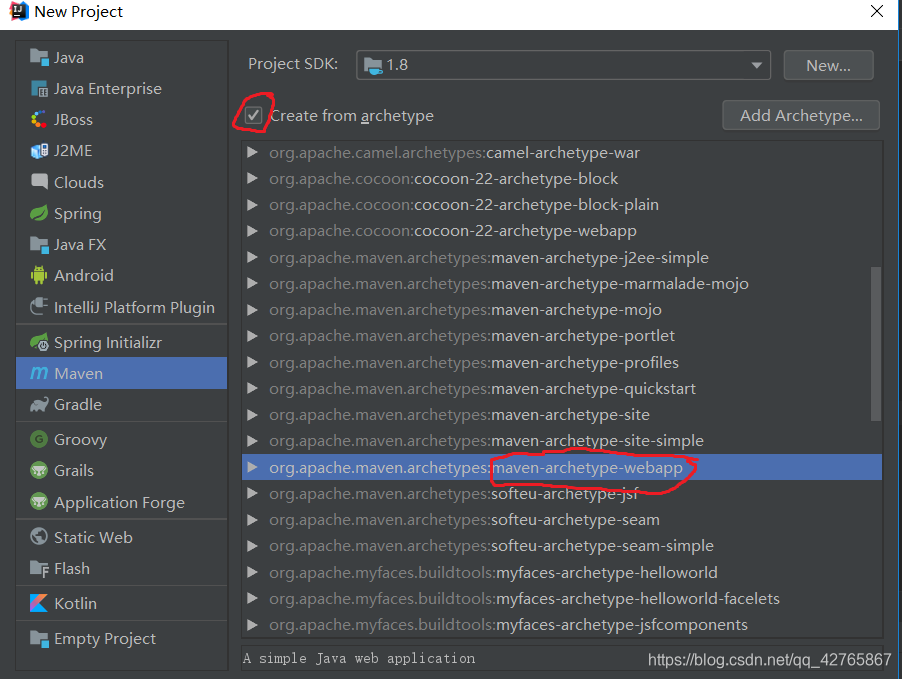Image resolution: width=902 pixels, height=679 pixels.
Task: Open the Project SDK dropdown arrow
Action: click(756, 65)
